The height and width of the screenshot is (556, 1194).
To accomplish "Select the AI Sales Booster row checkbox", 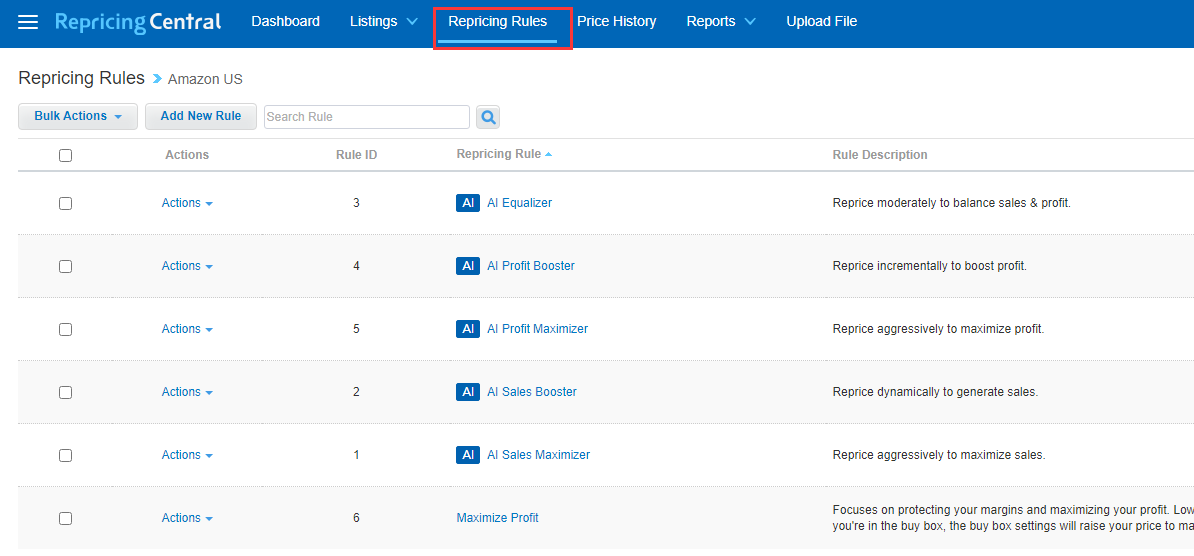I will (x=65, y=392).
